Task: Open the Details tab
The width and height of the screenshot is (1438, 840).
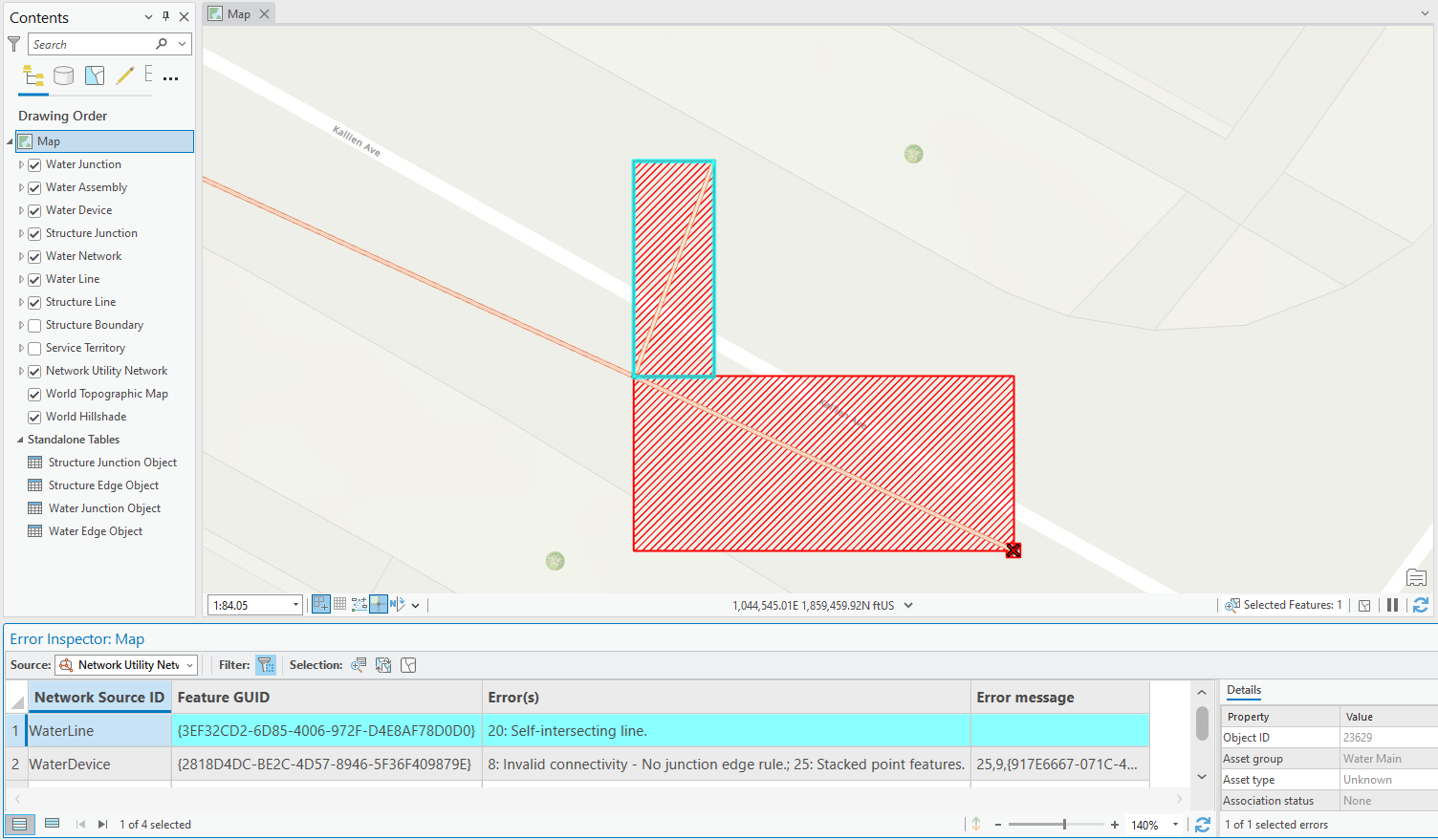Action: 1243,690
